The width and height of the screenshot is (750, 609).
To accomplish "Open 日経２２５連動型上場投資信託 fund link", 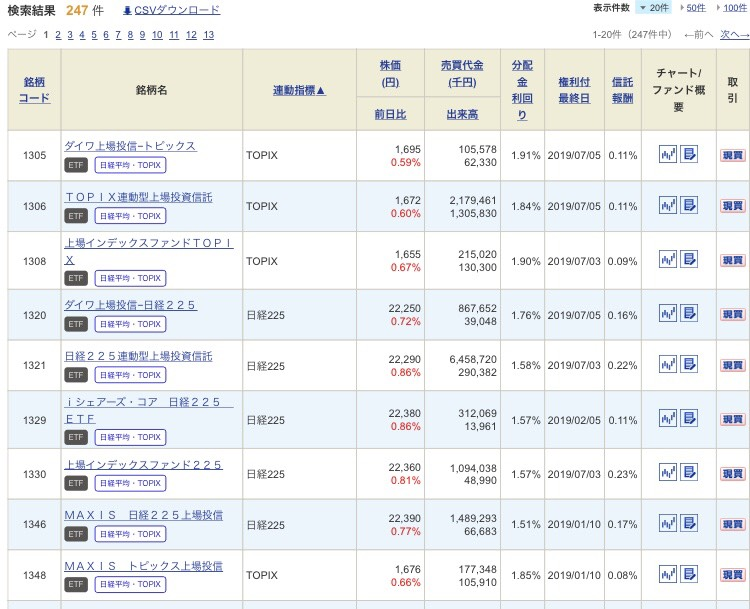I will (138, 356).
